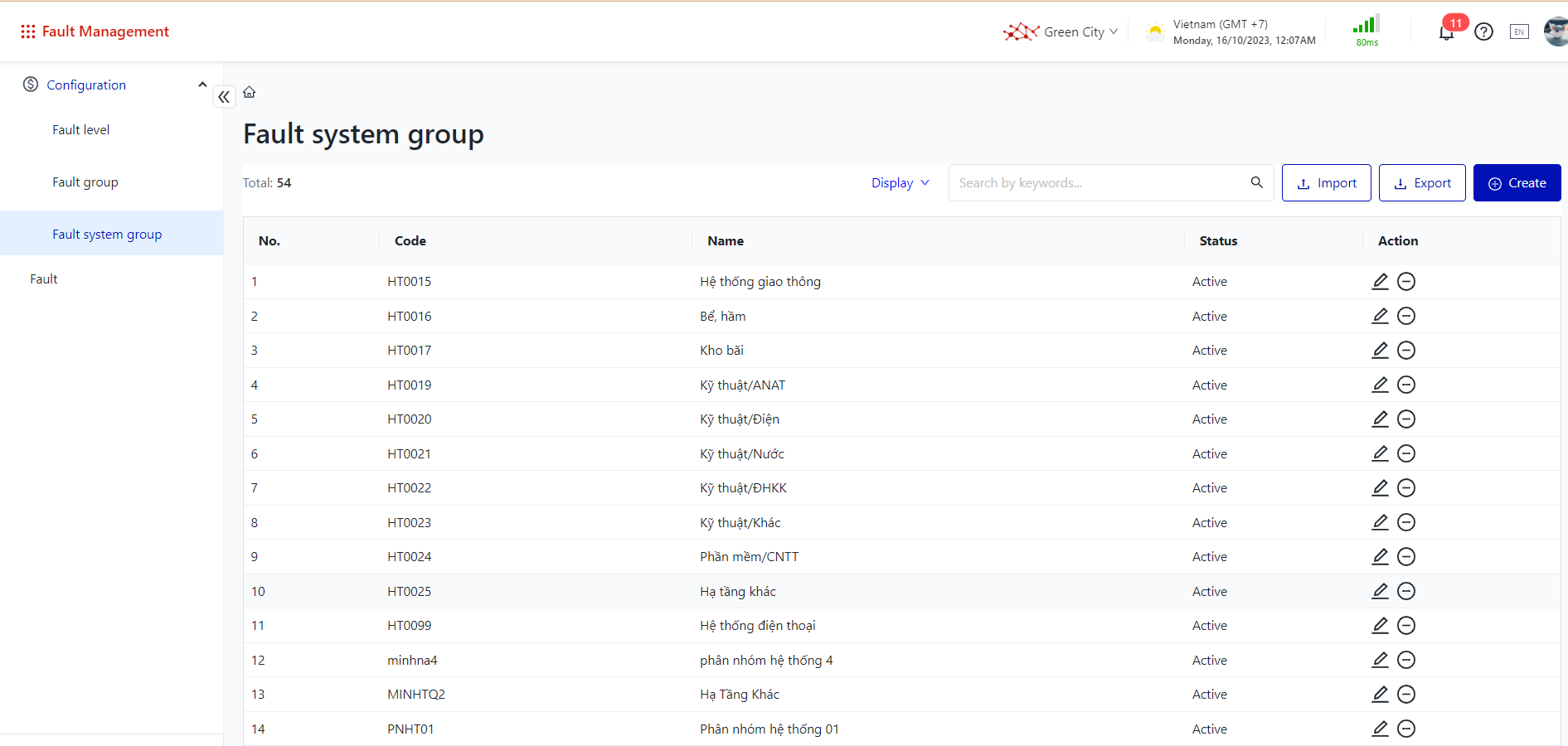
Task: Switch language using the EN icon
Action: (x=1519, y=32)
